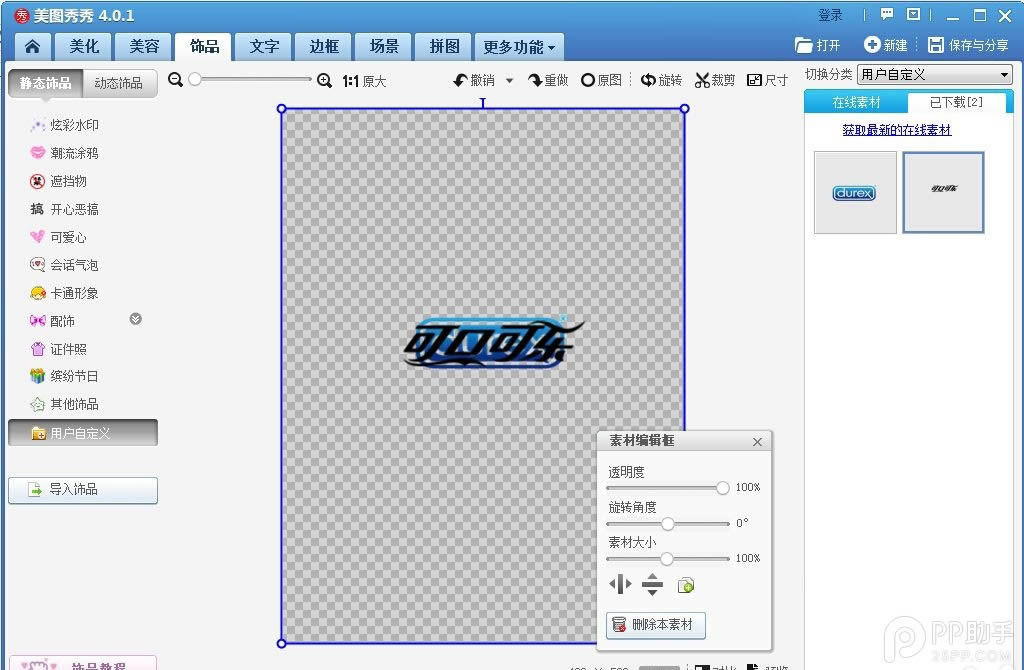Image resolution: width=1024 pixels, height=670 pixels.
Task: Open the 拼图 tab
Action: click(444, 46)
